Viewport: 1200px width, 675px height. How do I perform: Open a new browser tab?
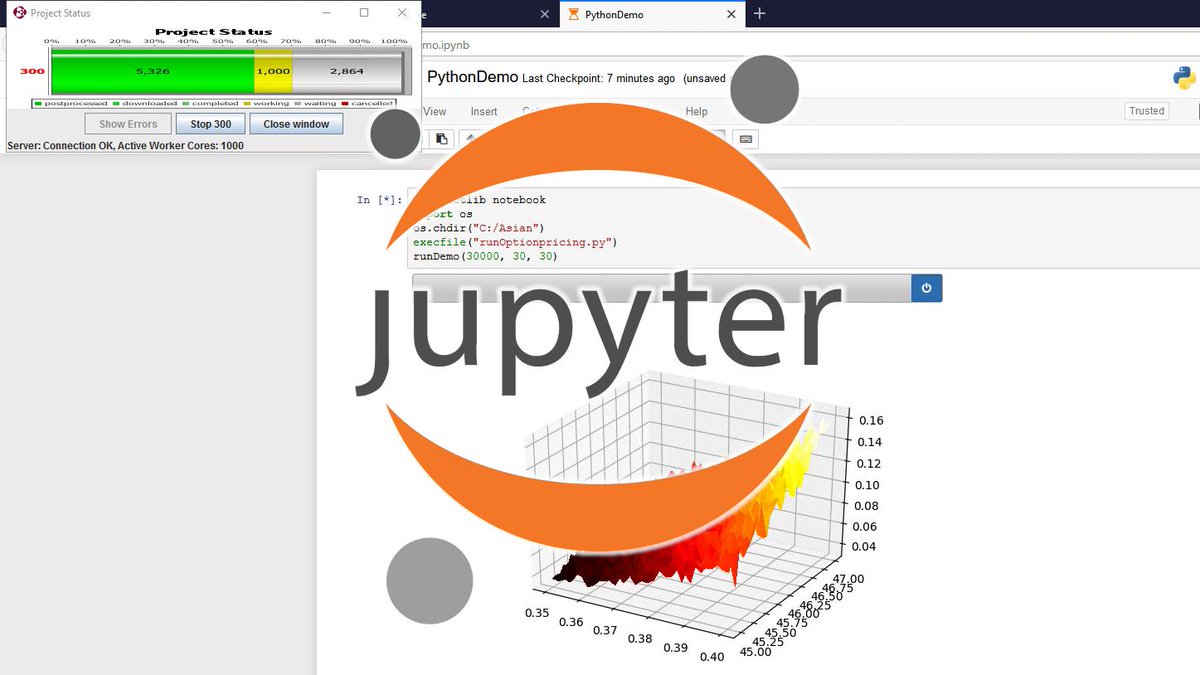click(x=760, y=14)
